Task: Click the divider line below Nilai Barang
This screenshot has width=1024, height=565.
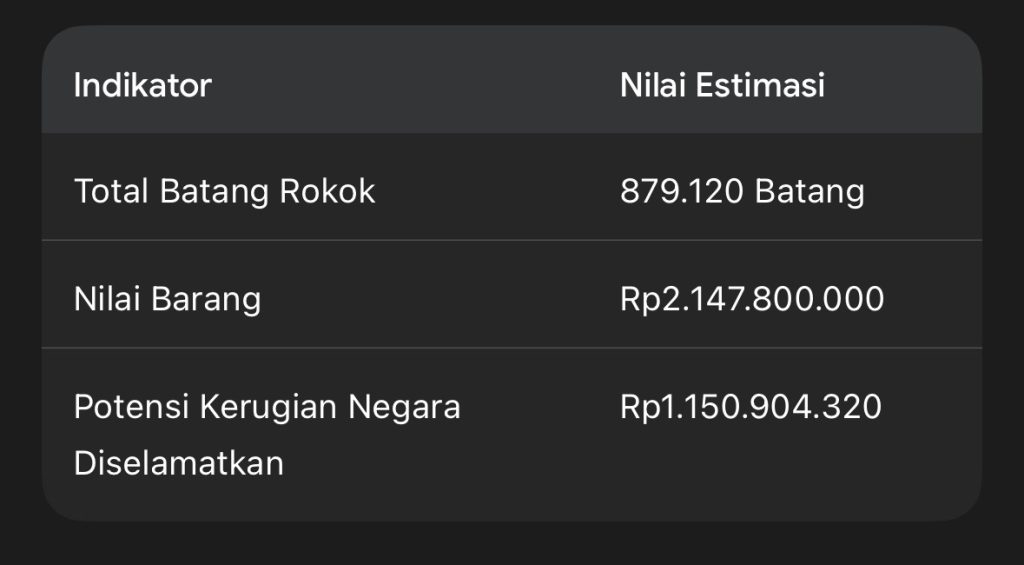Action: [511, 348]
